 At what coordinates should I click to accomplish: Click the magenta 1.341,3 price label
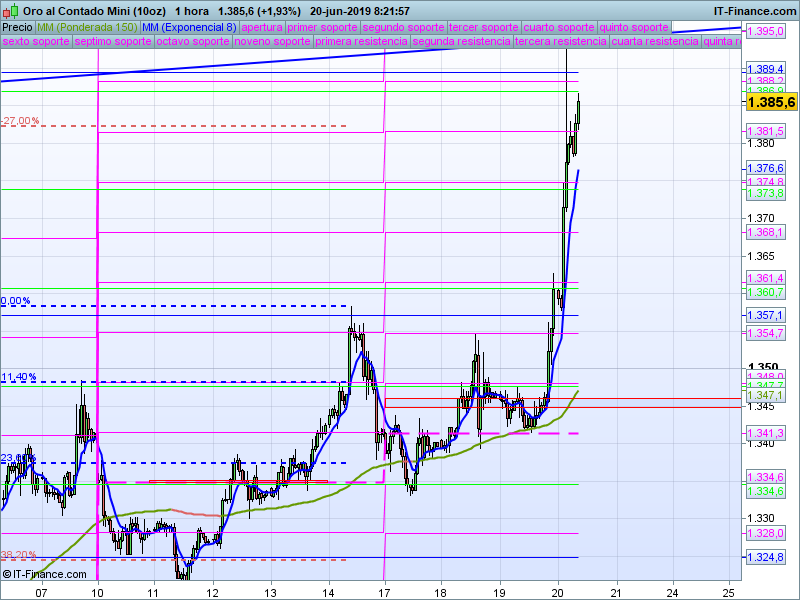point(765,433)
